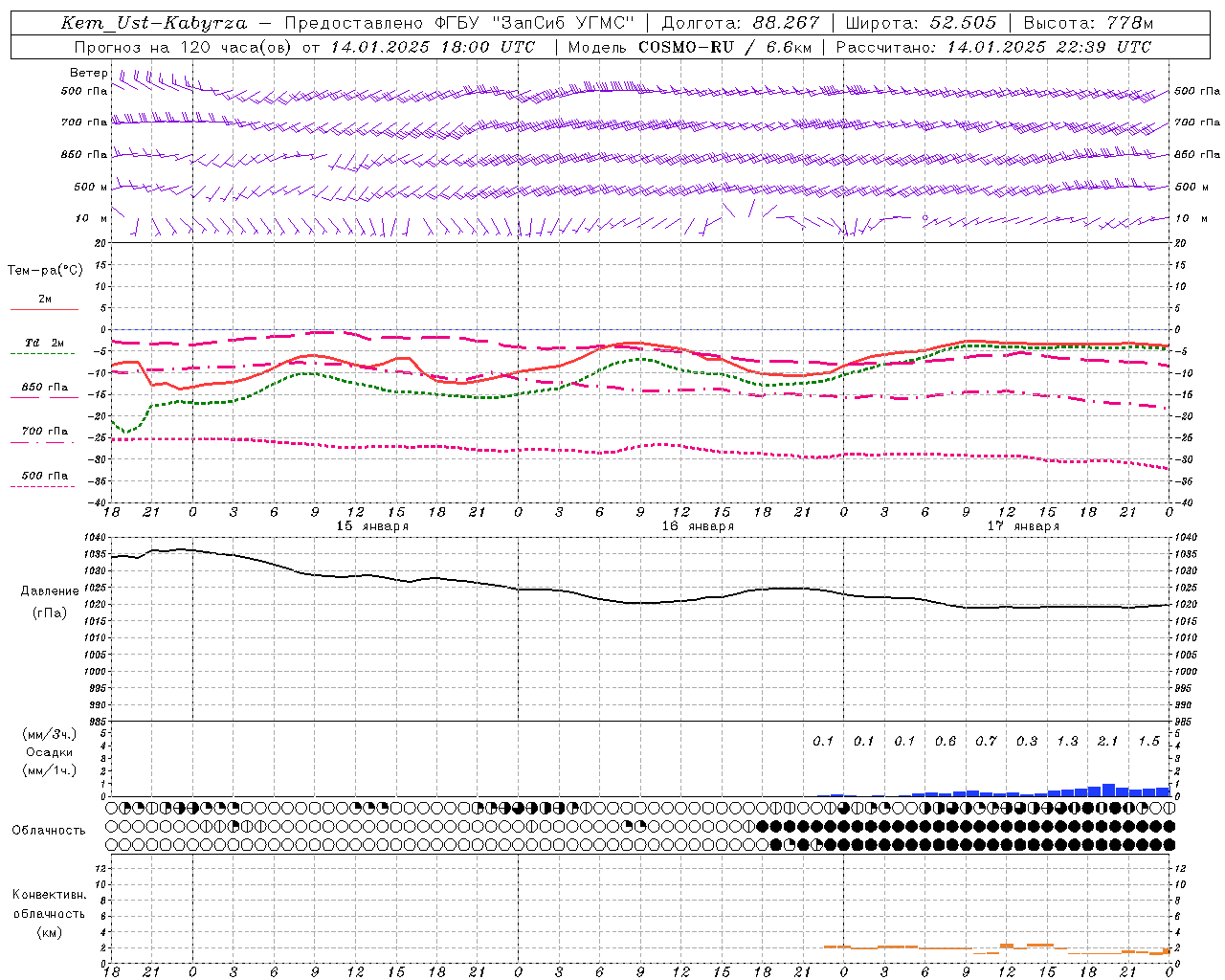Click the 3-hour precipitation value 0.7
This screenshot has height=980, width=1225.
click(986, 741)
